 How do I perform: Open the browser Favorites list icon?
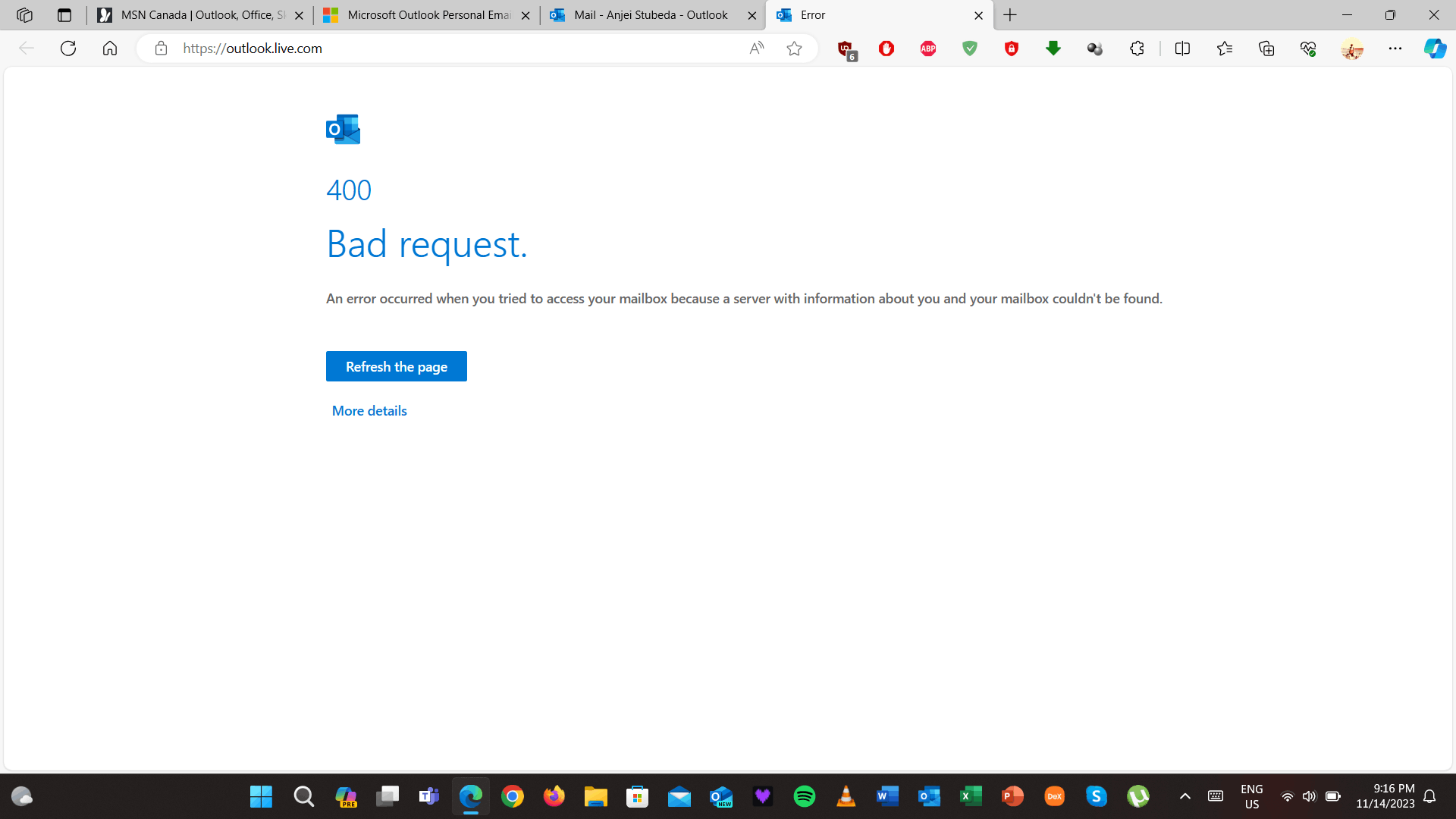1224,49
